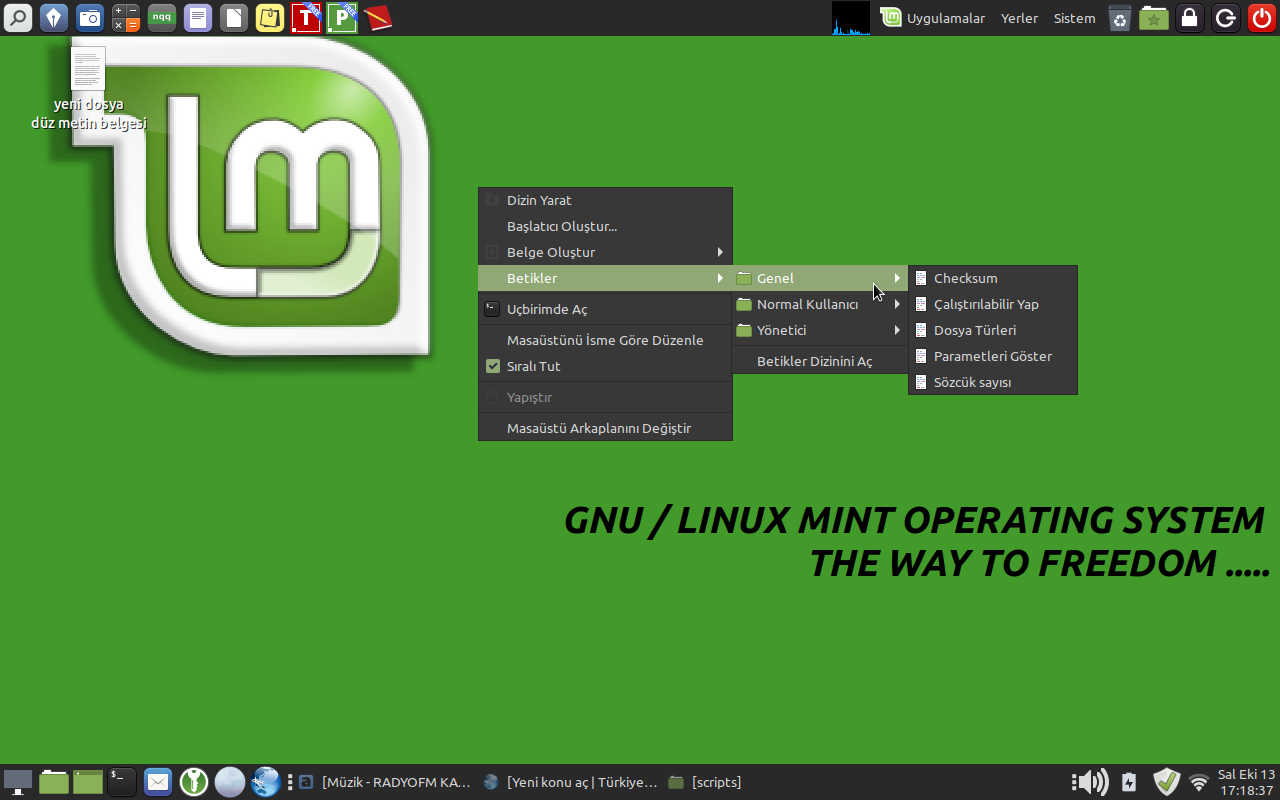This screenshot has height=800, width=1280.
Task: Run the 'Çalıştırılabilir Yap' script
Action: click(993, 304)
